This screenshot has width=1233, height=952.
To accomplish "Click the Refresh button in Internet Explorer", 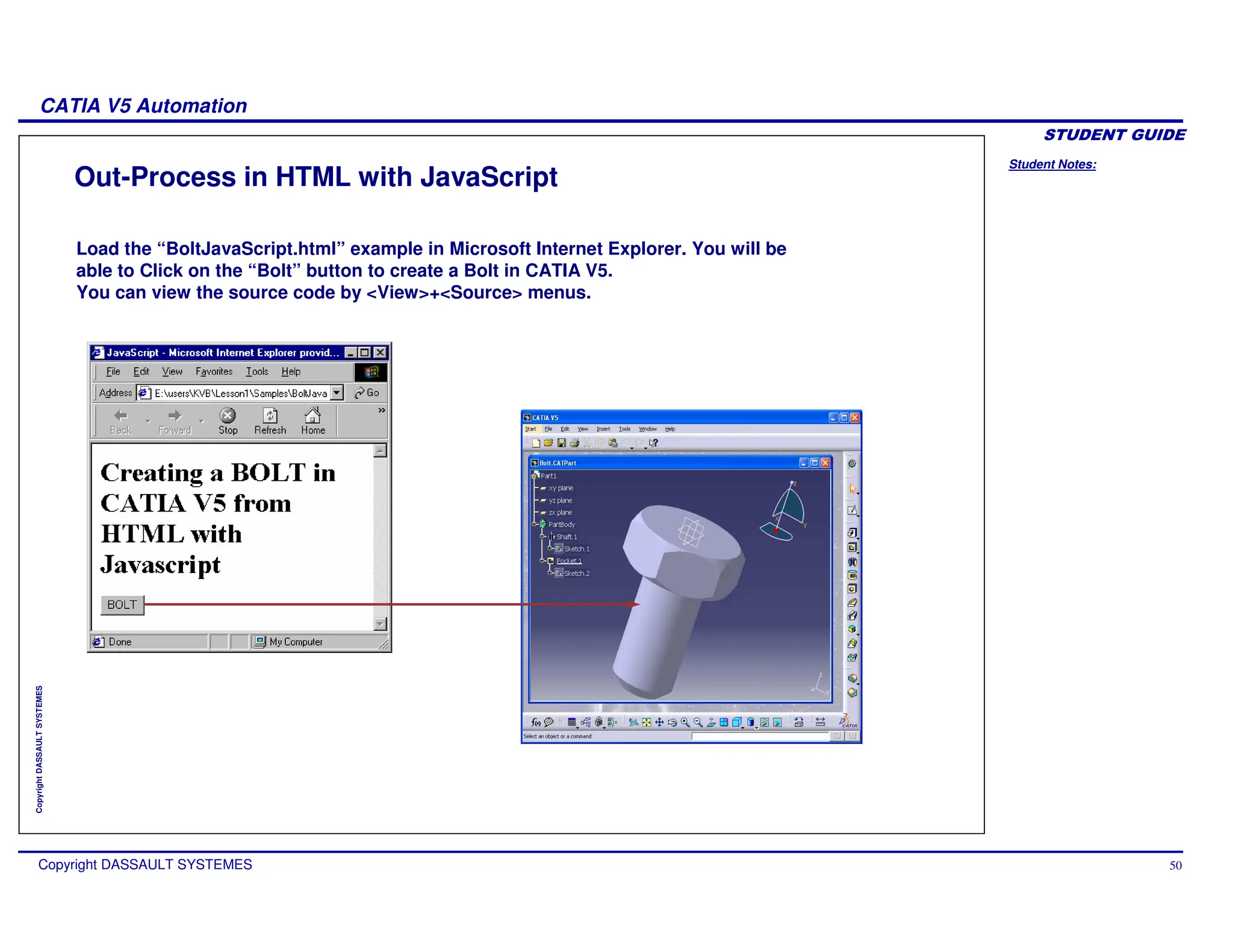I will pyautogui.click(x=270, y=421).
